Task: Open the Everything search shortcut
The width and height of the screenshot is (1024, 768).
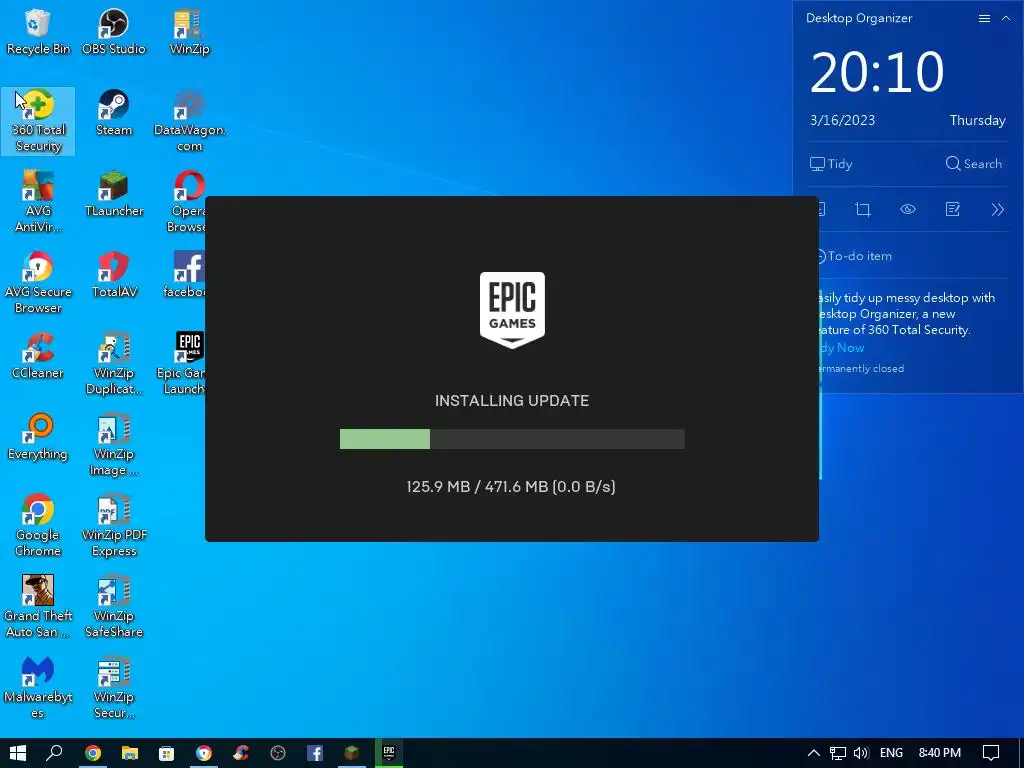Action: (x=38, y=438)
